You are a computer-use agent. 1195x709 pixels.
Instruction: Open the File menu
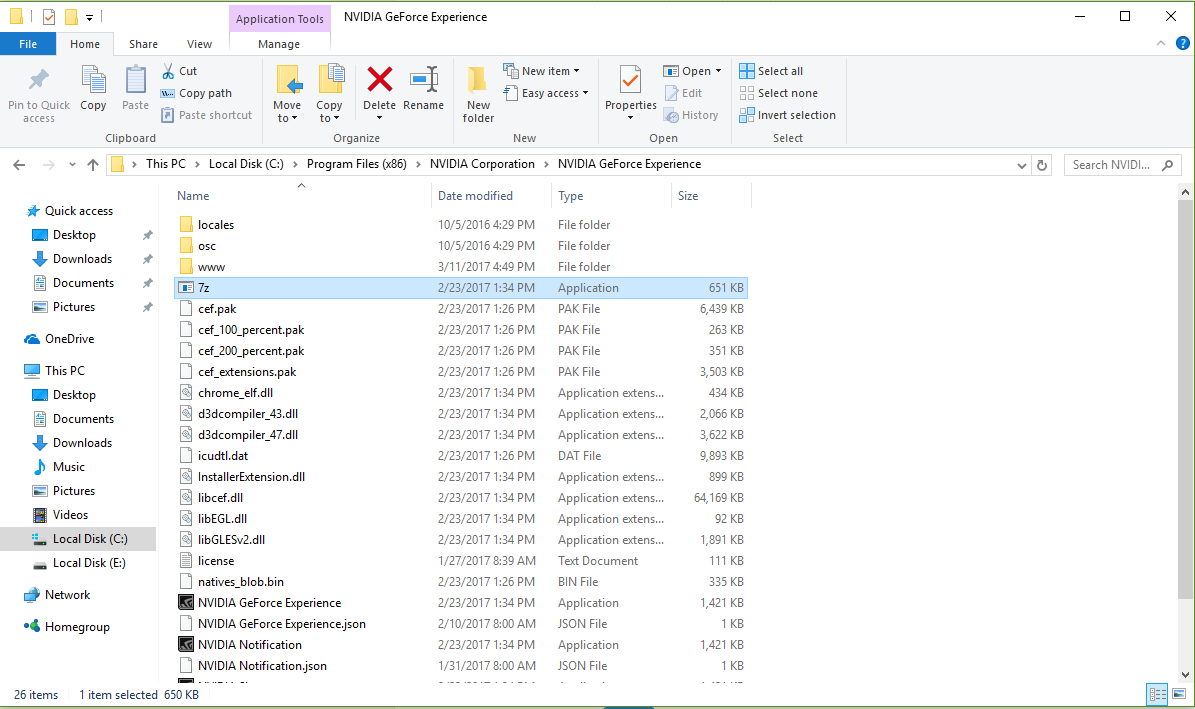pyautogui.click(x=28, y=44)
